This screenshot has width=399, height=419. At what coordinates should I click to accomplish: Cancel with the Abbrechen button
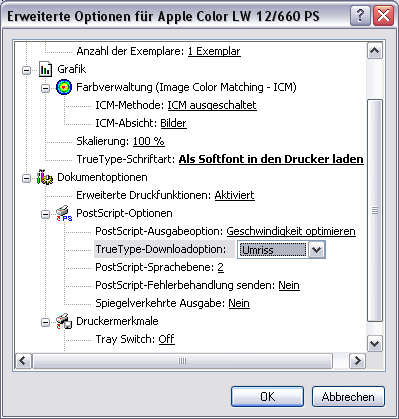tap(348, 397)
